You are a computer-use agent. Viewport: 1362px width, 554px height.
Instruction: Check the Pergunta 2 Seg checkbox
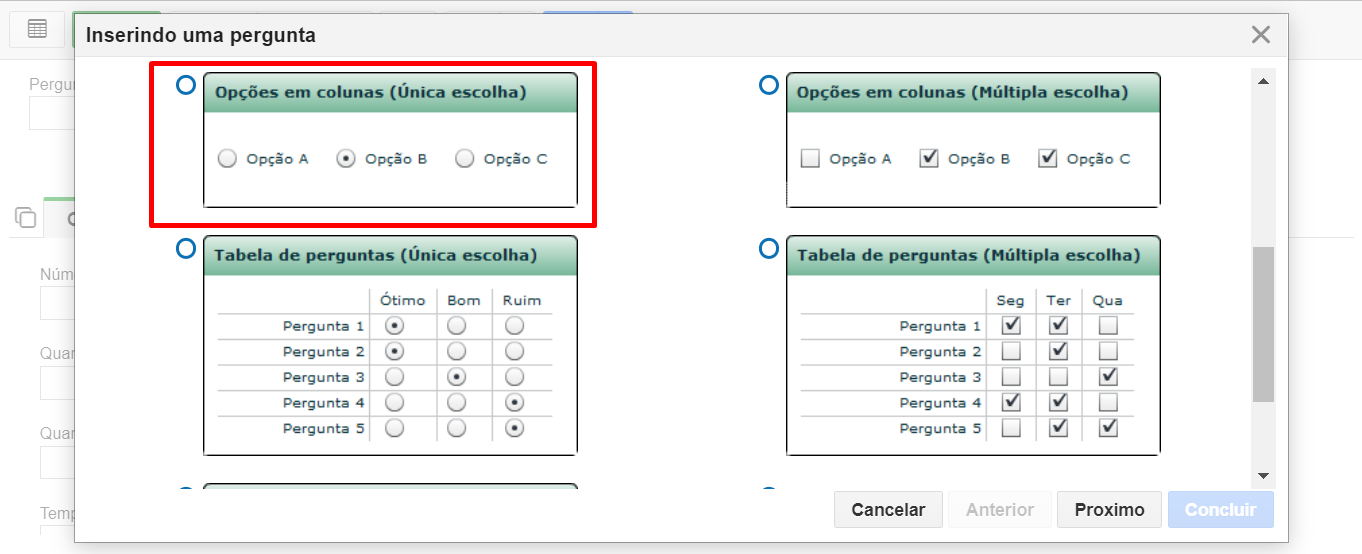[x=1011, y=351]
